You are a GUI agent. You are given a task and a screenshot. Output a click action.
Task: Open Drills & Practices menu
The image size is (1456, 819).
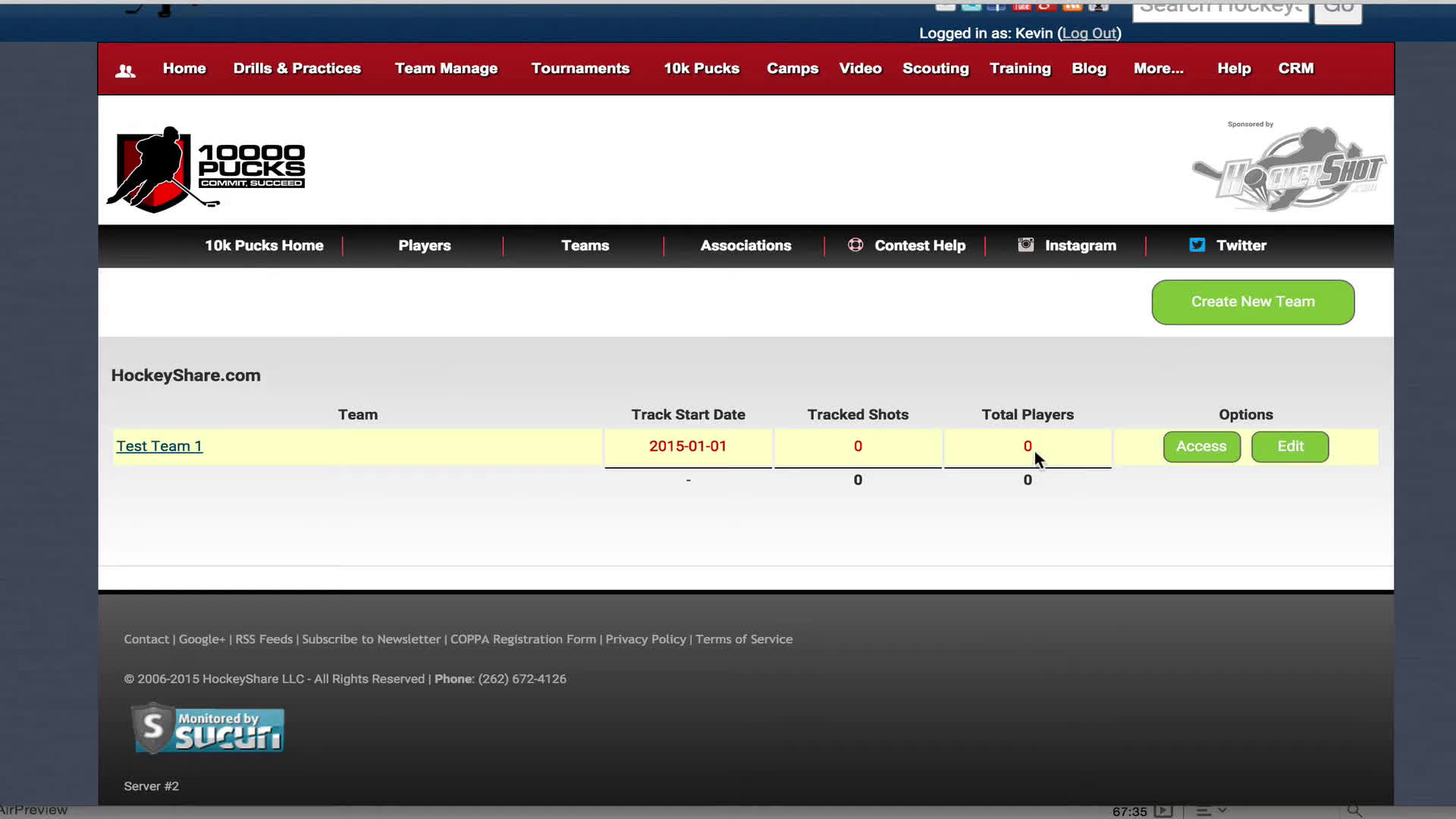coord(297,68)
